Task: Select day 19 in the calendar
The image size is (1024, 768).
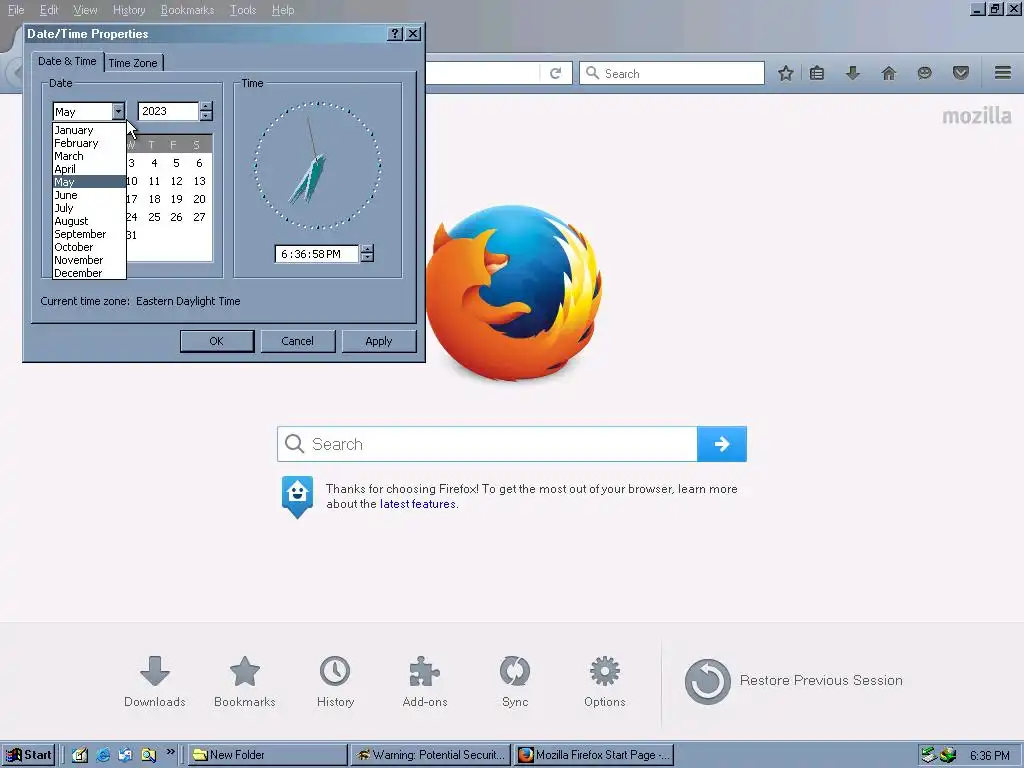Action: tap(176, 199)
